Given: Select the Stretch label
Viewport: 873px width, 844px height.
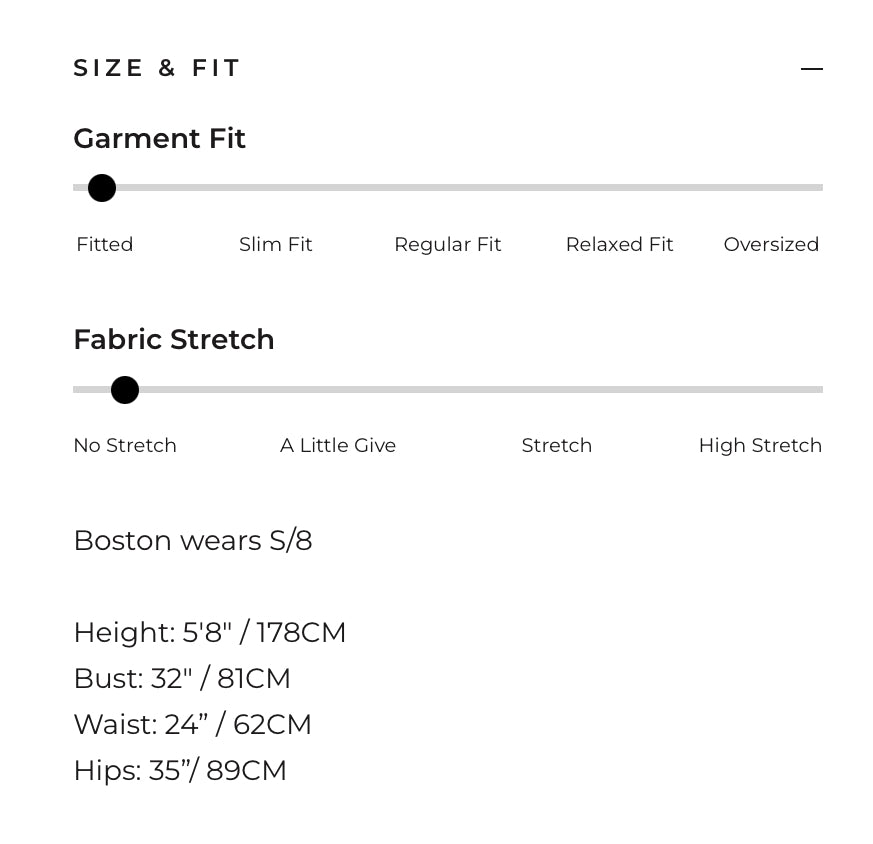Looking at the screenshot, I should click(x=557, y=445).
